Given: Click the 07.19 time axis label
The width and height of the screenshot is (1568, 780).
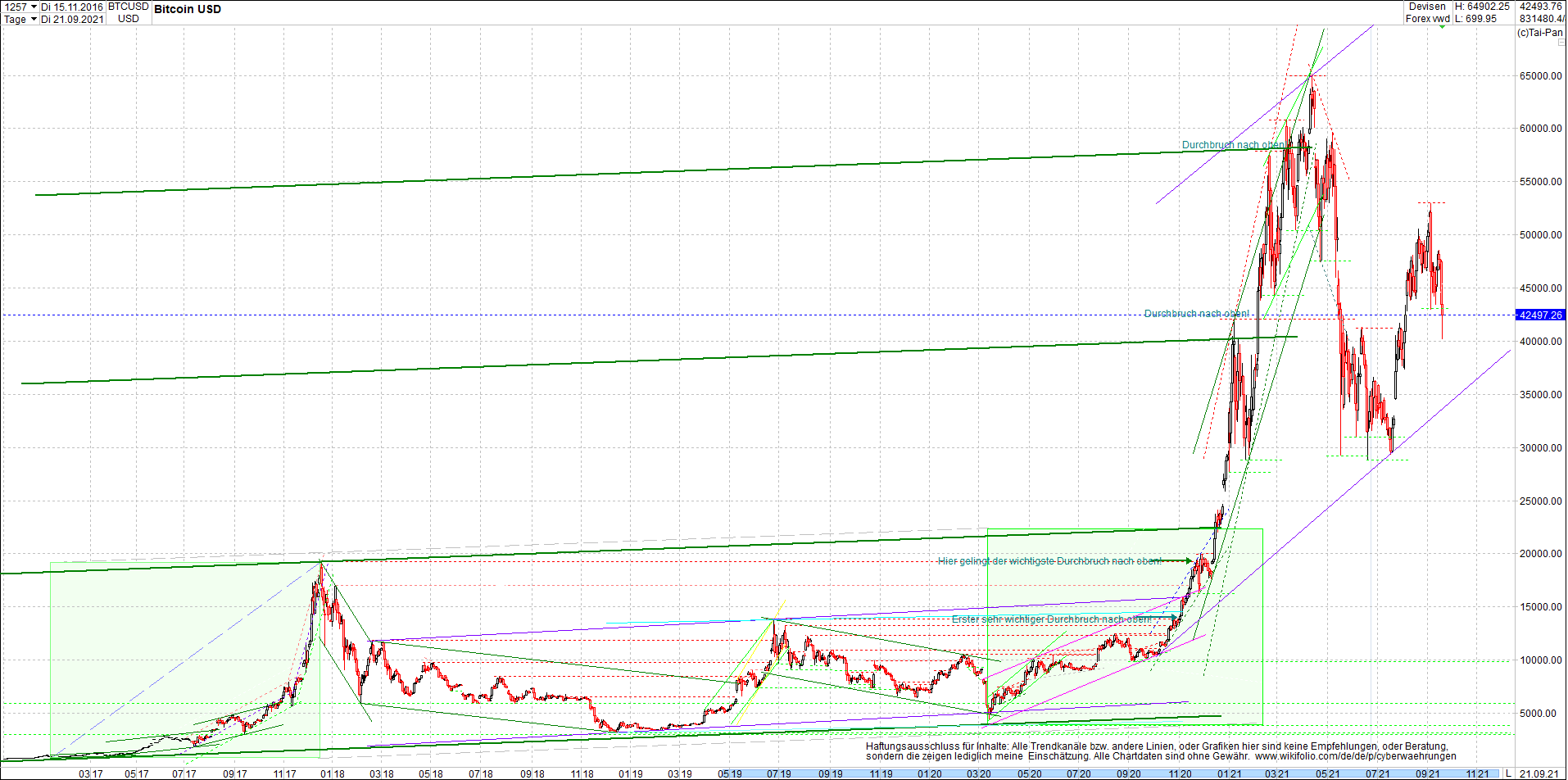Looking at the screenshot, I should (x=779, y=773).
